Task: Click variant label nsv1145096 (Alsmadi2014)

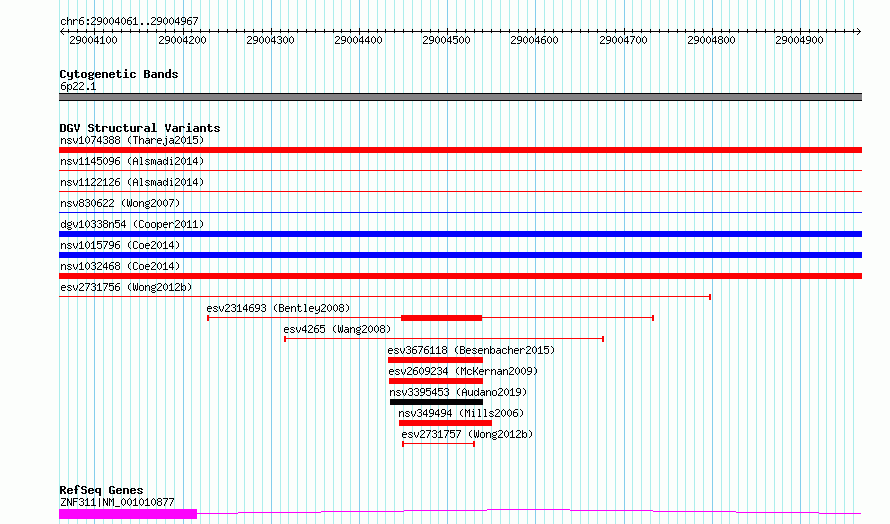Action: 132,161
